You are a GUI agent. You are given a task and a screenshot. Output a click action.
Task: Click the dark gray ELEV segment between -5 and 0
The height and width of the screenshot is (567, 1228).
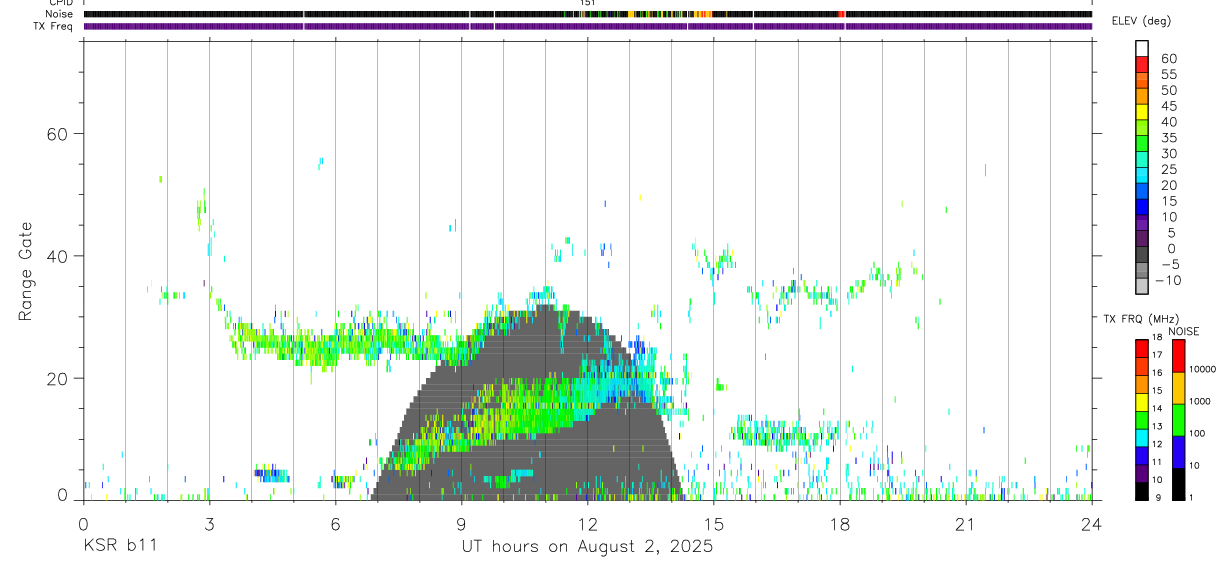click(1142, 254)
